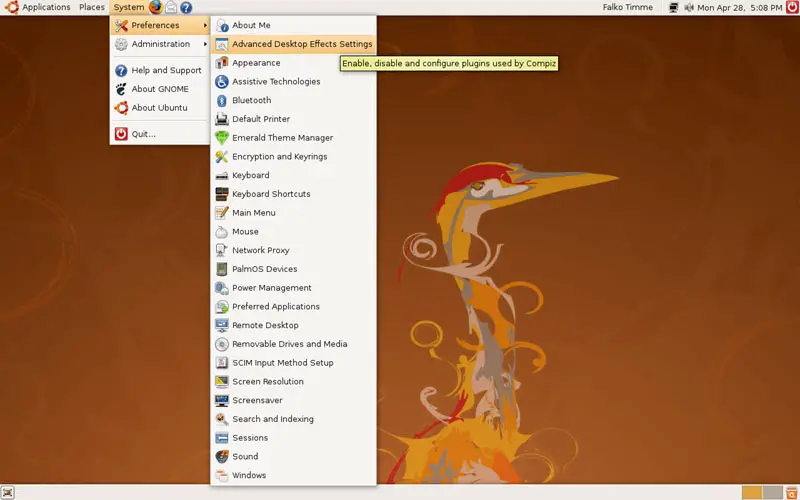The width and height of the screenshot is (800, 500).
Task: Open Network Proxy preferences
Action: click(x=293, y=250)
